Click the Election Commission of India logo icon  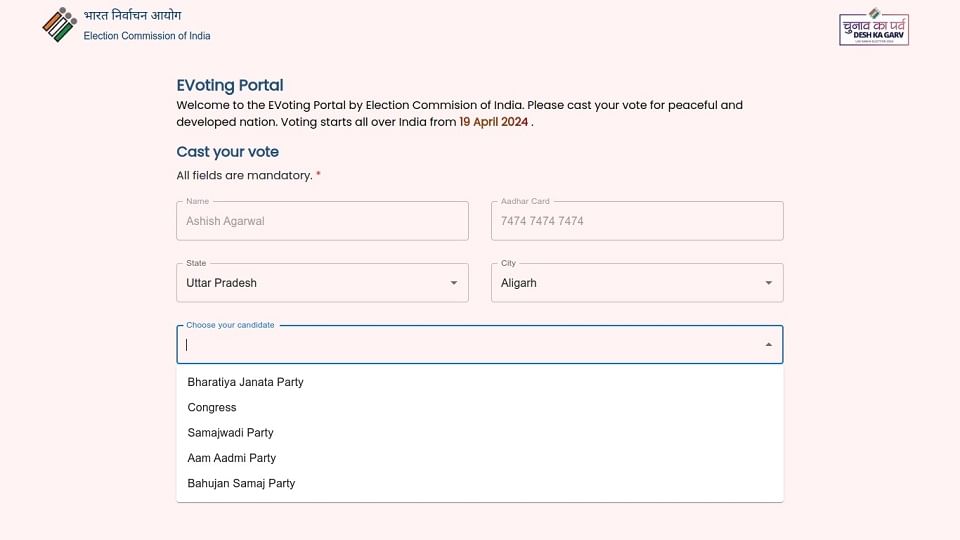coord(59,25)
